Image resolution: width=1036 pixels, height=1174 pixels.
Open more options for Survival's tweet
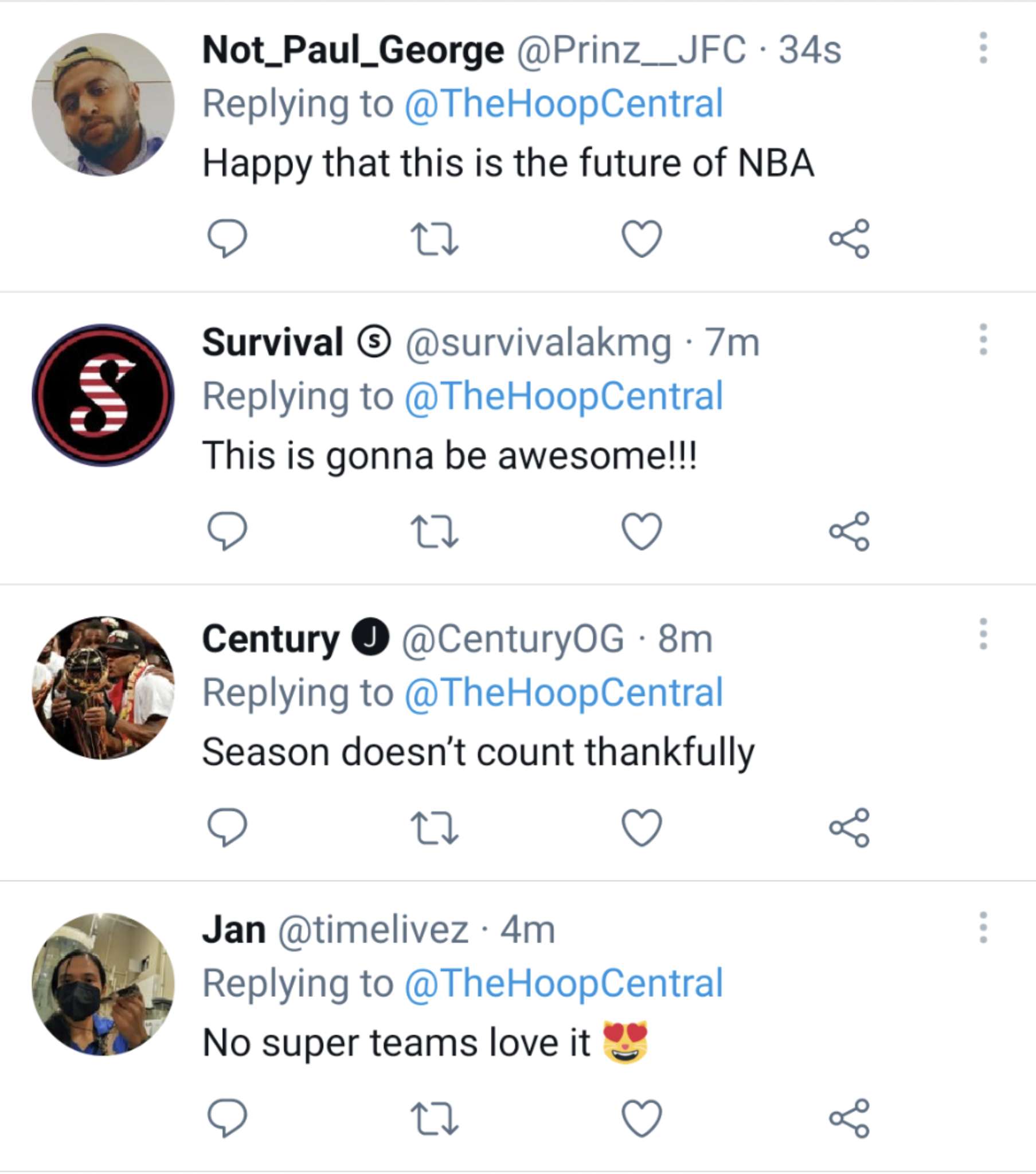(983, 339)
